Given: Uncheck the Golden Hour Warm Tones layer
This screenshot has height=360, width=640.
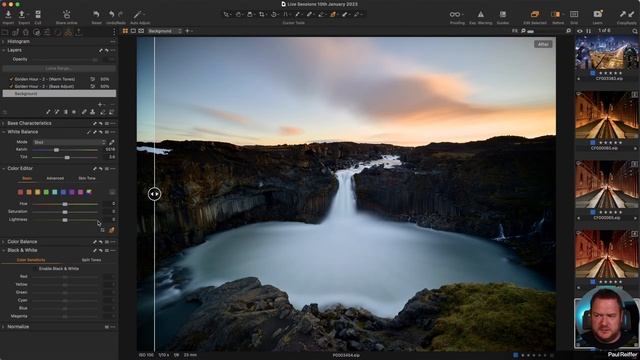Looking at the screenshot, I should [11, 79].
